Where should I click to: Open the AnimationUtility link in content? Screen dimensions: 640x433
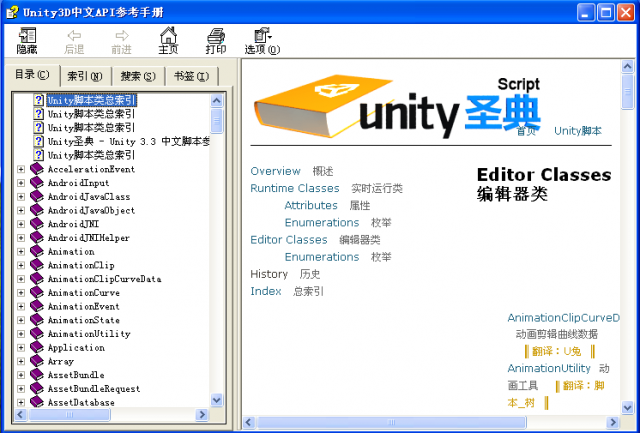coord(549,368)
